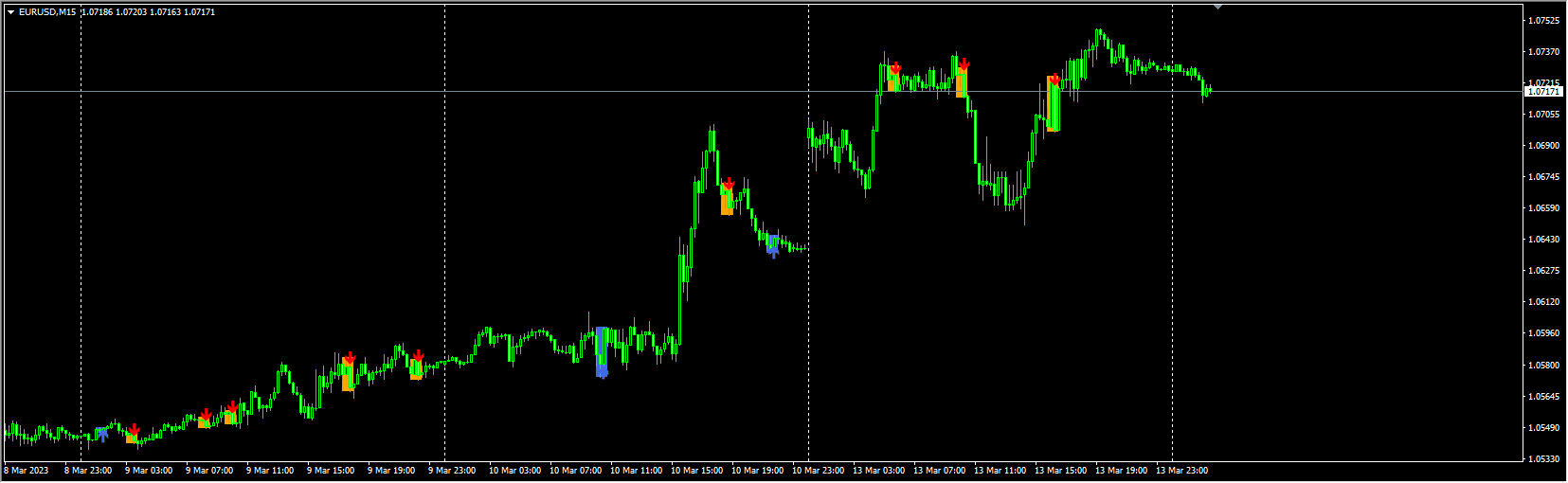Click the 1.06120 price scale label

[1543, 302]
